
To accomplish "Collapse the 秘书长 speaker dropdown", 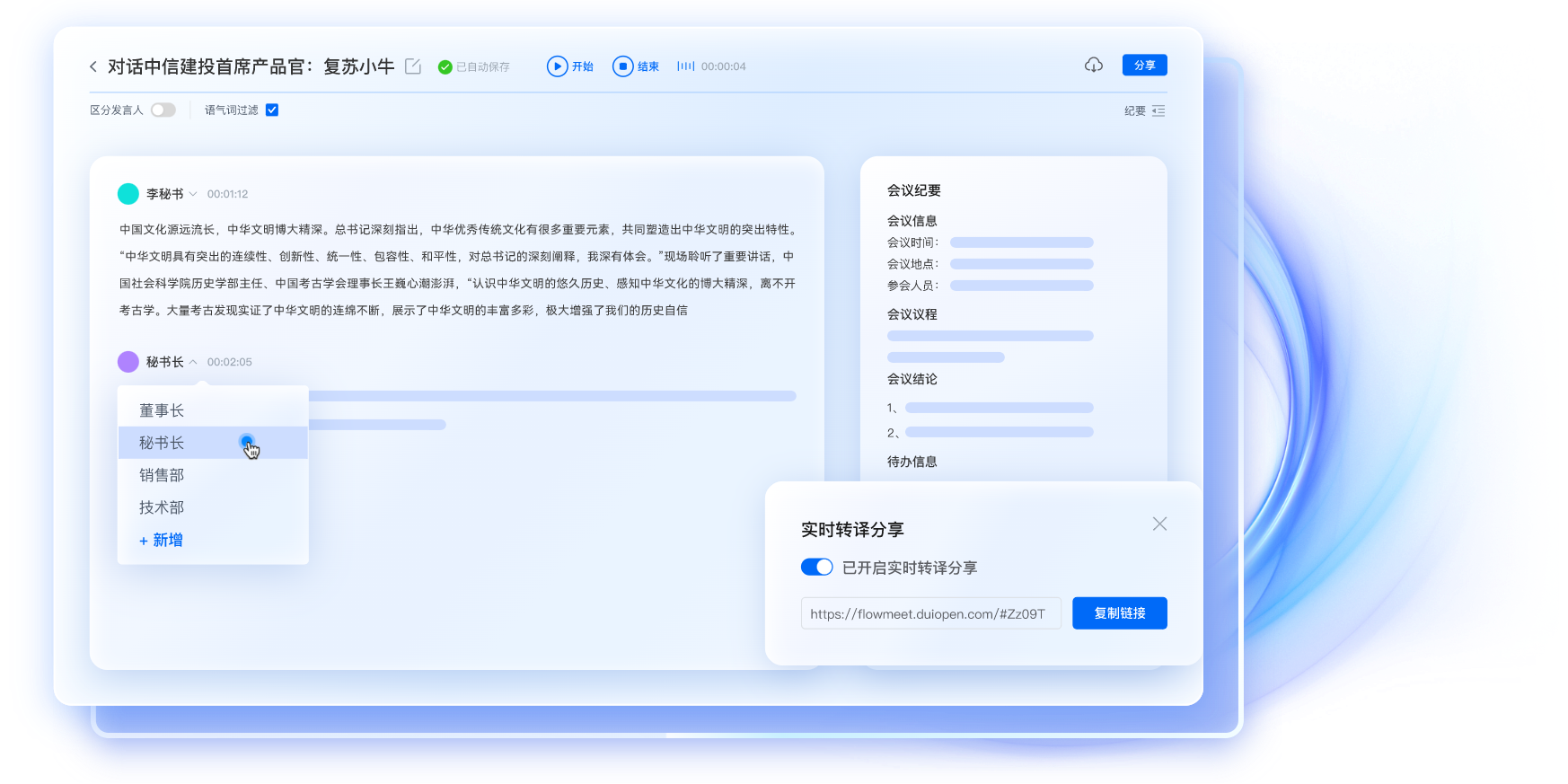I will 193,362.
